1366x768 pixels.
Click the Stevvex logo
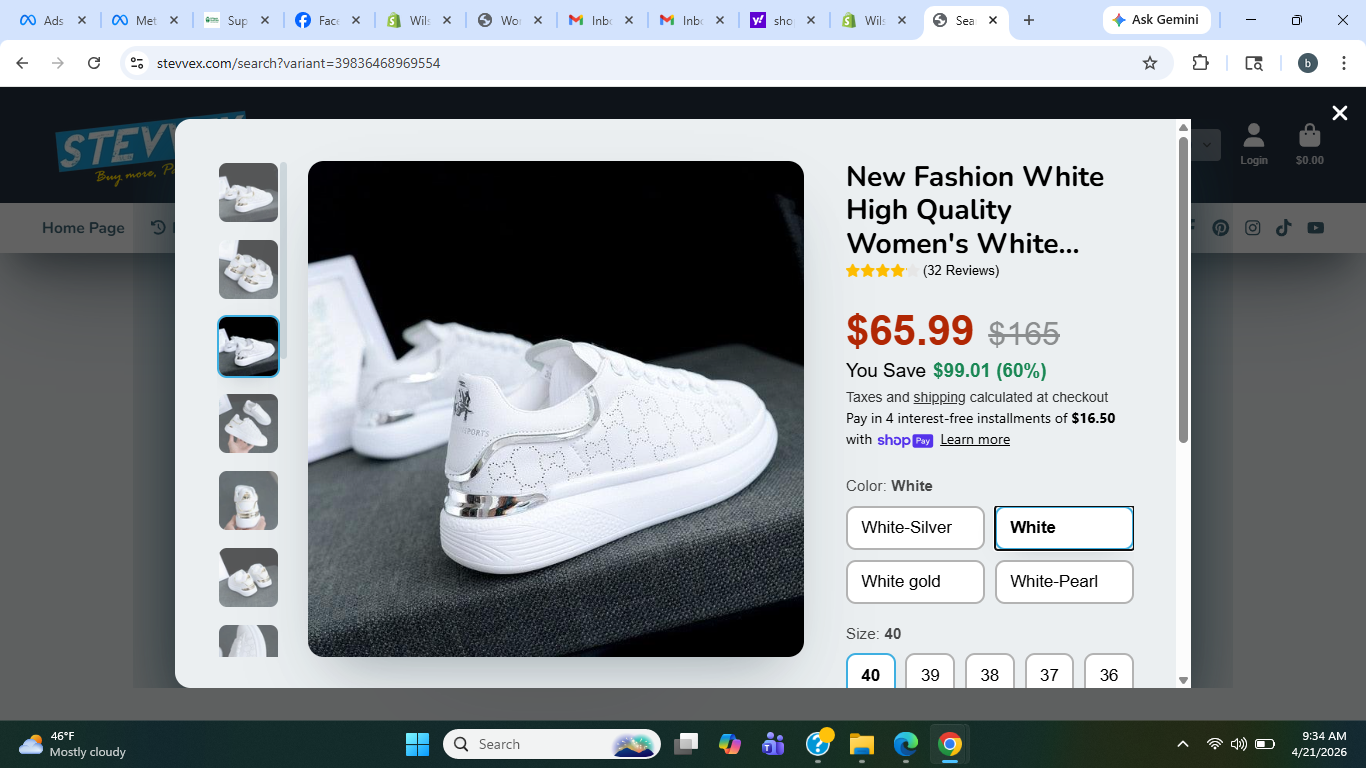click(x=150, y=148)
